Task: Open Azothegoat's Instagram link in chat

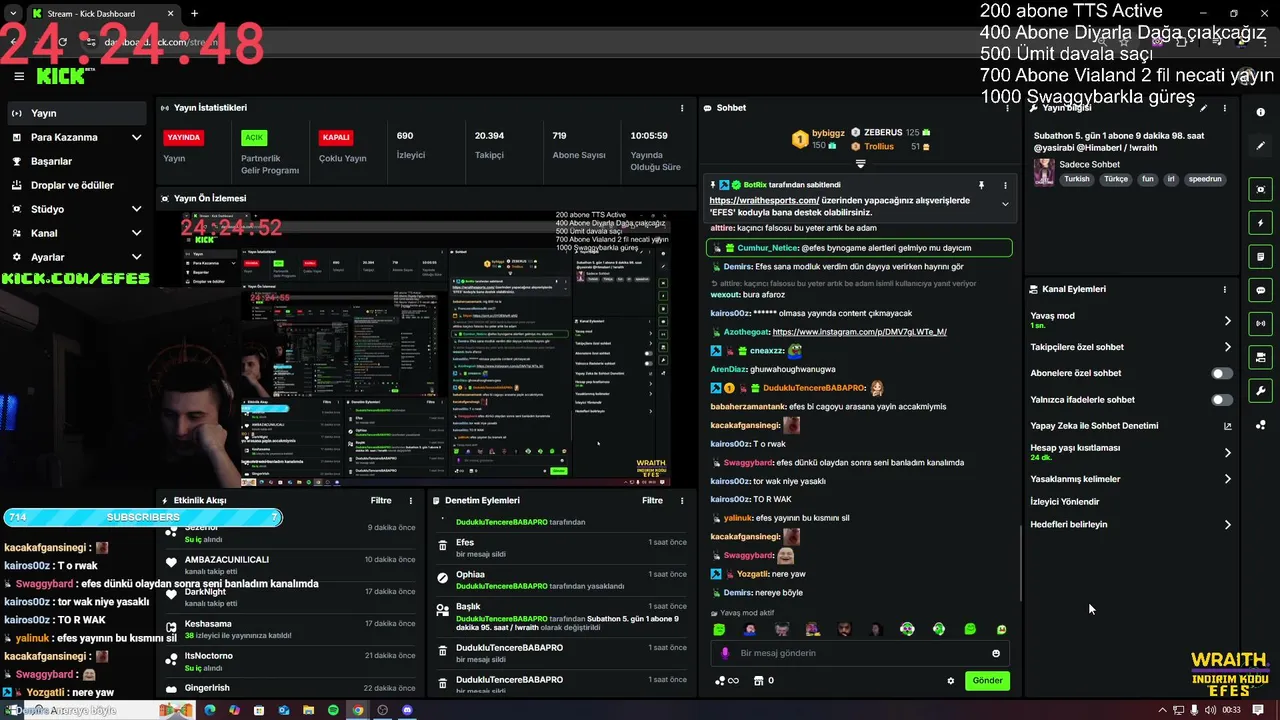Action: pyautogui.click(x=859, y=332)
